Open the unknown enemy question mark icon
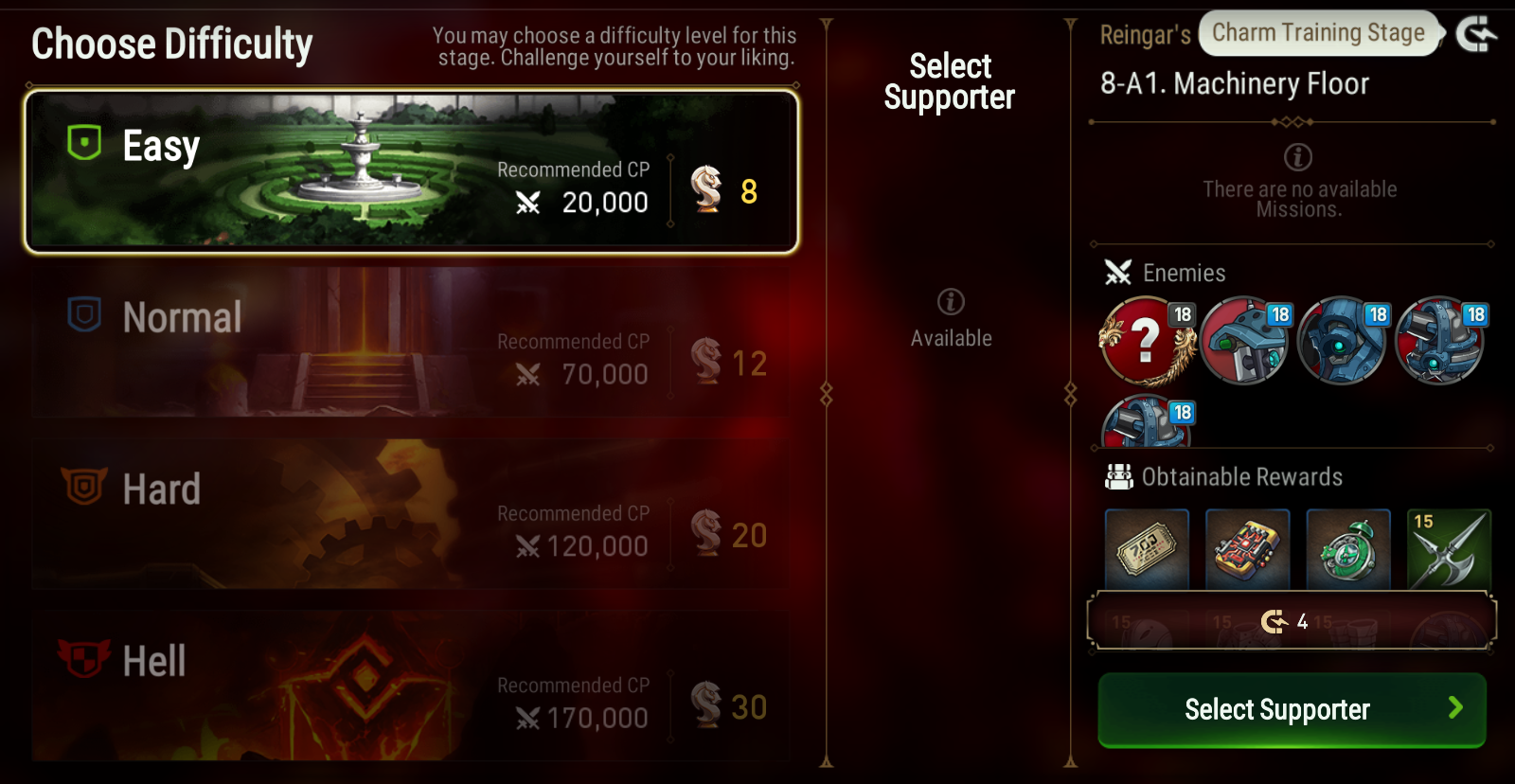The image size is (1515, 784). [x=1147, y=341]
